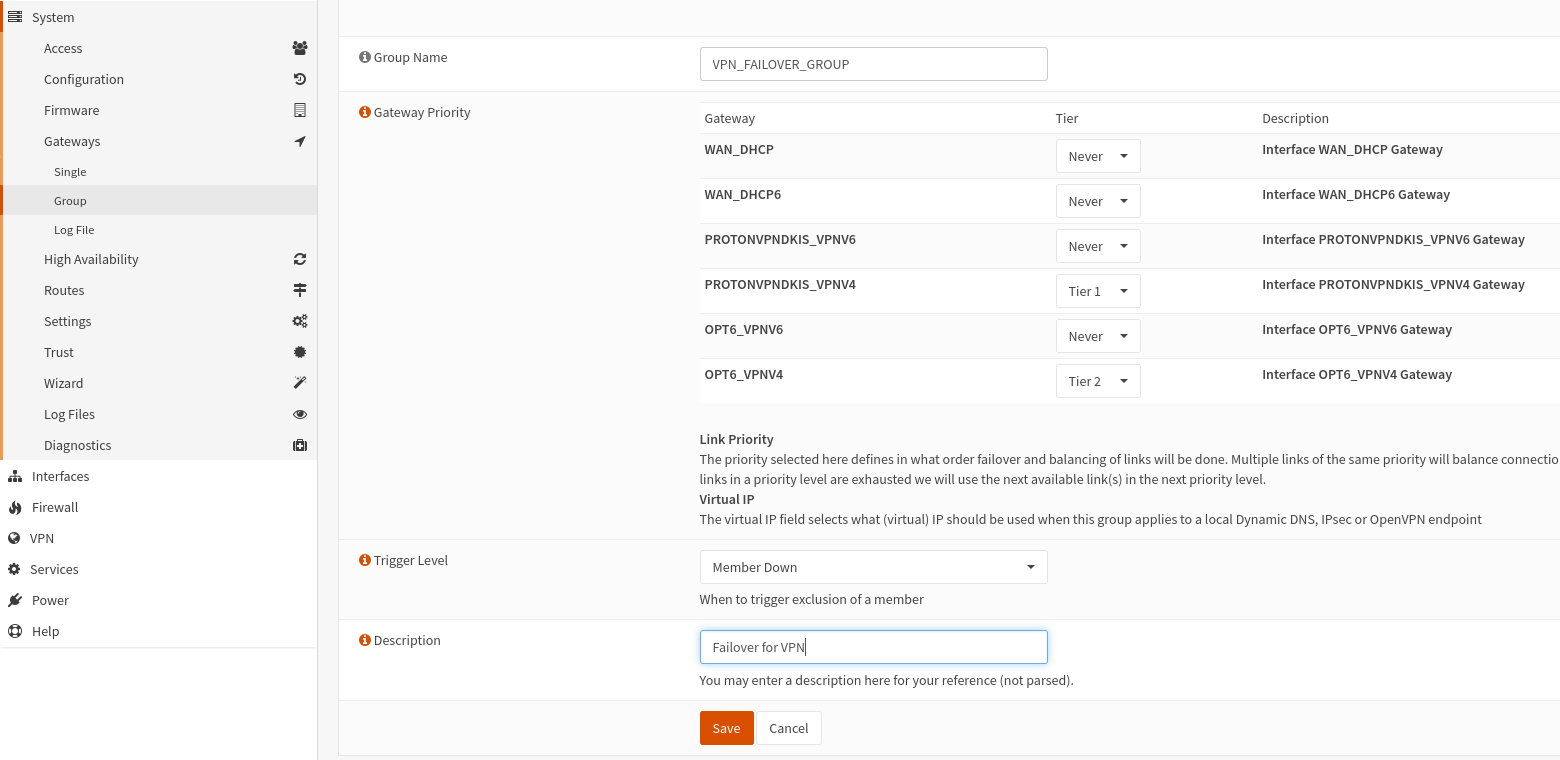Click the Firewall flame icon

(x=15, y=507)
